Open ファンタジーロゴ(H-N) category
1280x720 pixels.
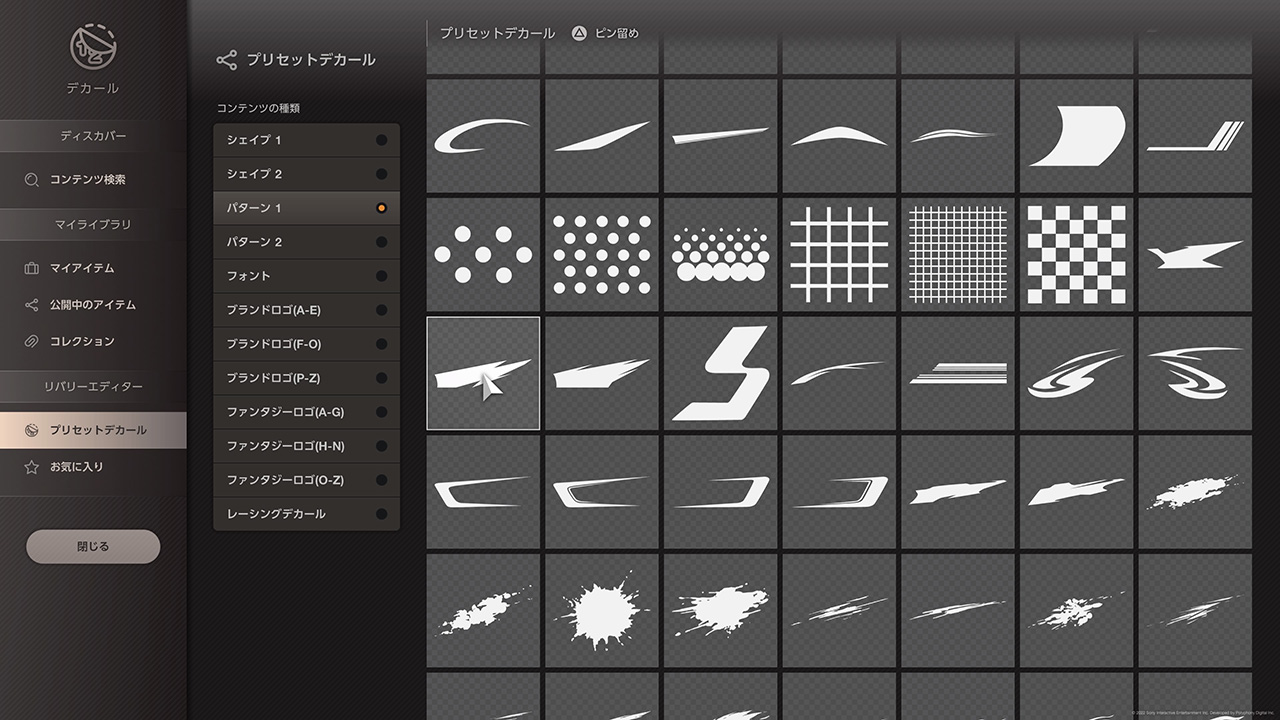pyautogui.click(x=306, y=446)
